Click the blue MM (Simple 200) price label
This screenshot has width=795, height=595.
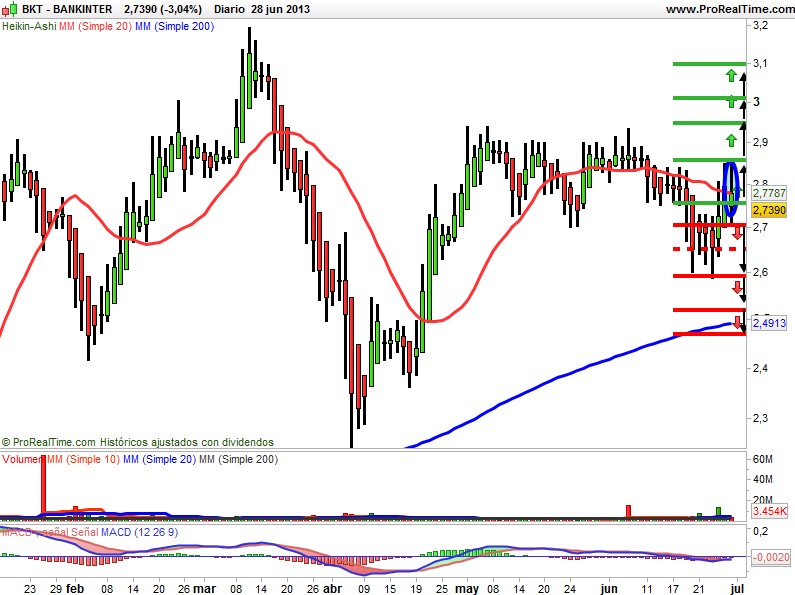coord(174,26)
